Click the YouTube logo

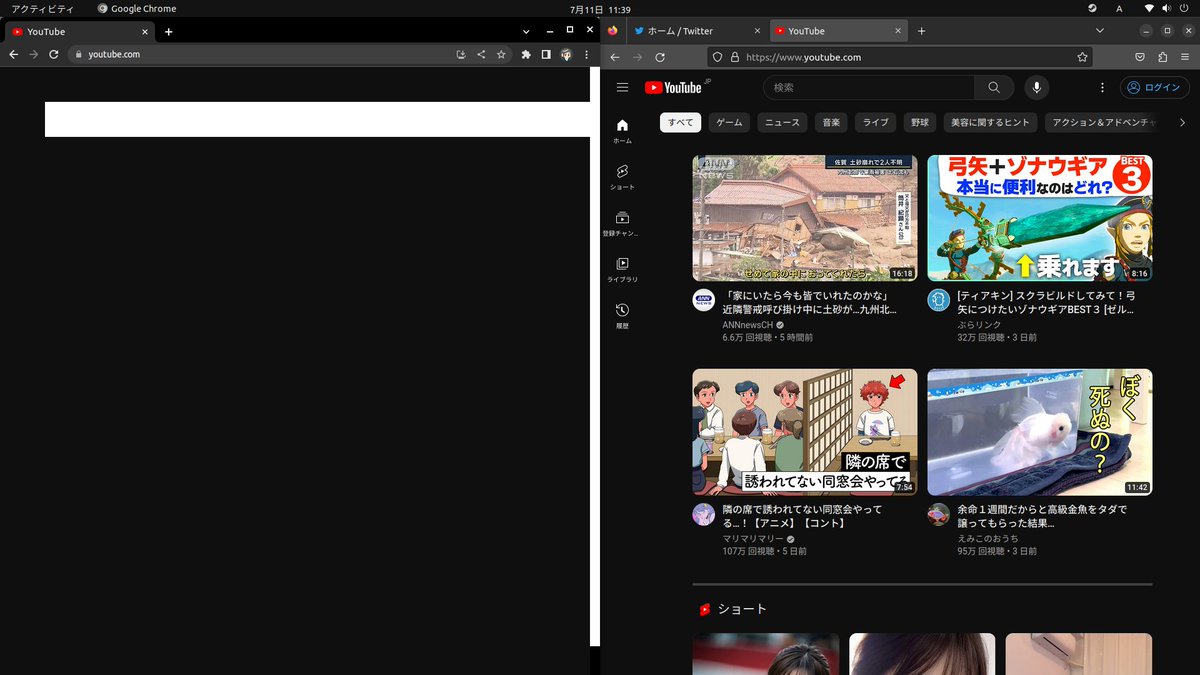click(674, 88)
